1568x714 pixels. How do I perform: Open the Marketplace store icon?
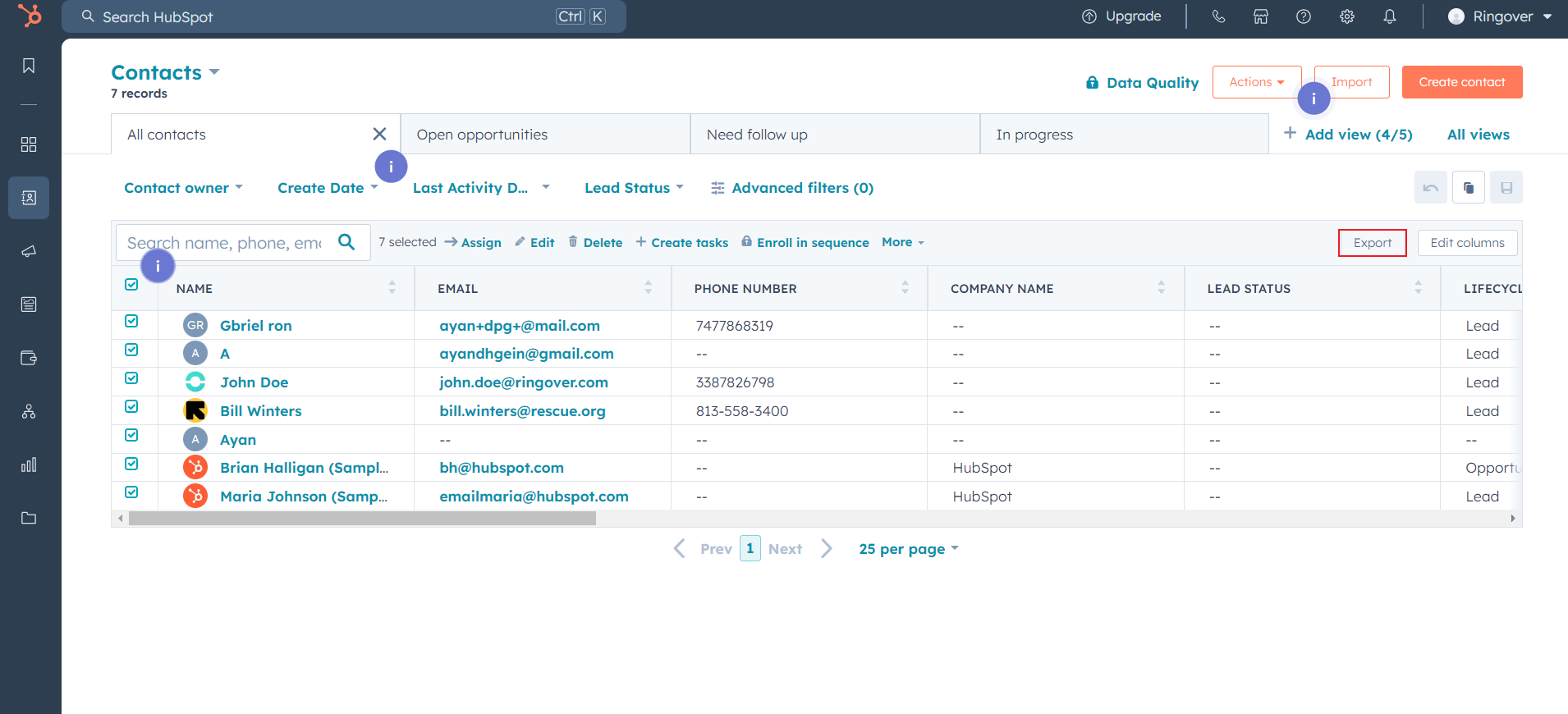[x=1261, y=16]
